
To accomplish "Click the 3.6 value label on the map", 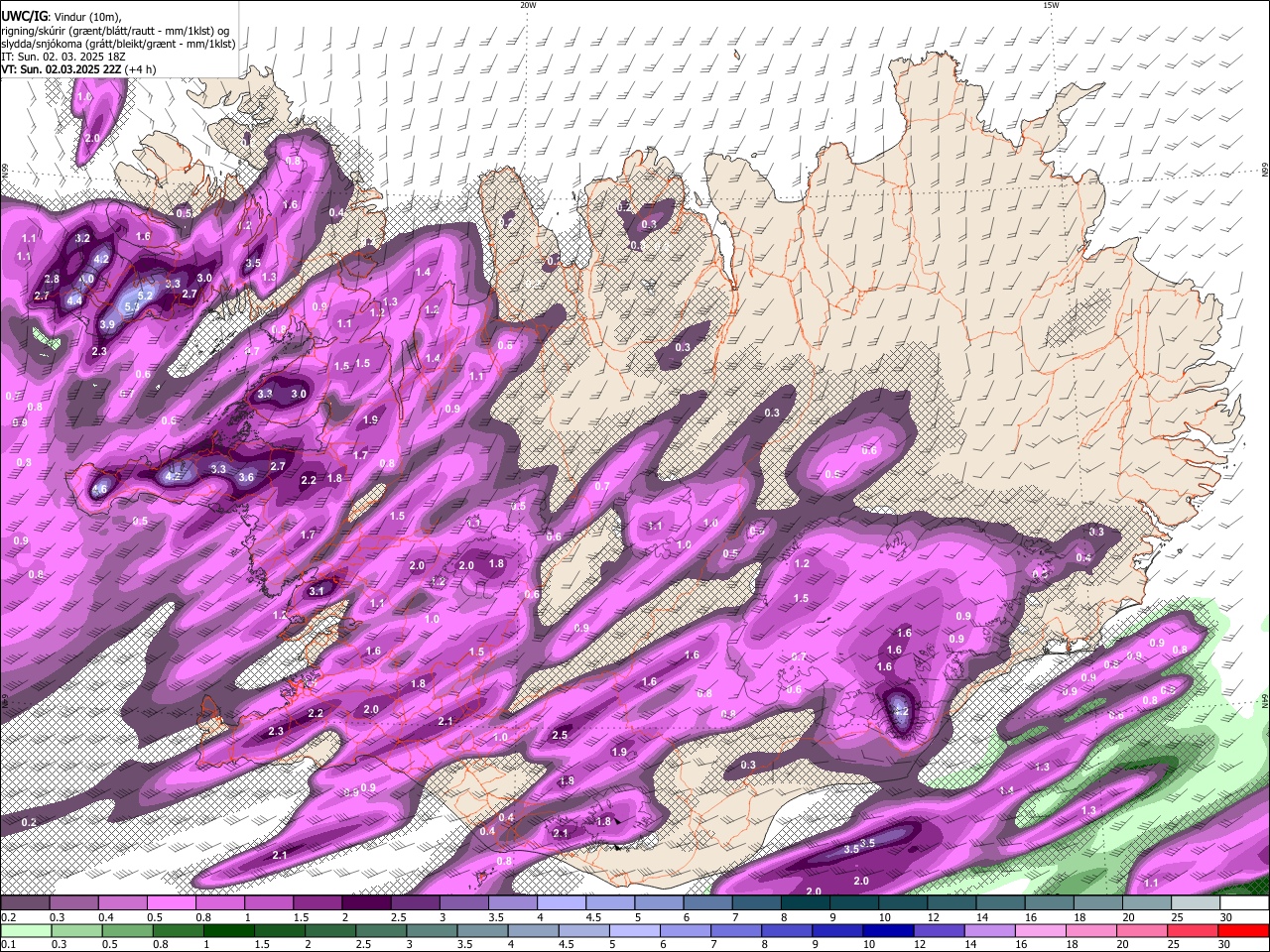I will 246,477.
